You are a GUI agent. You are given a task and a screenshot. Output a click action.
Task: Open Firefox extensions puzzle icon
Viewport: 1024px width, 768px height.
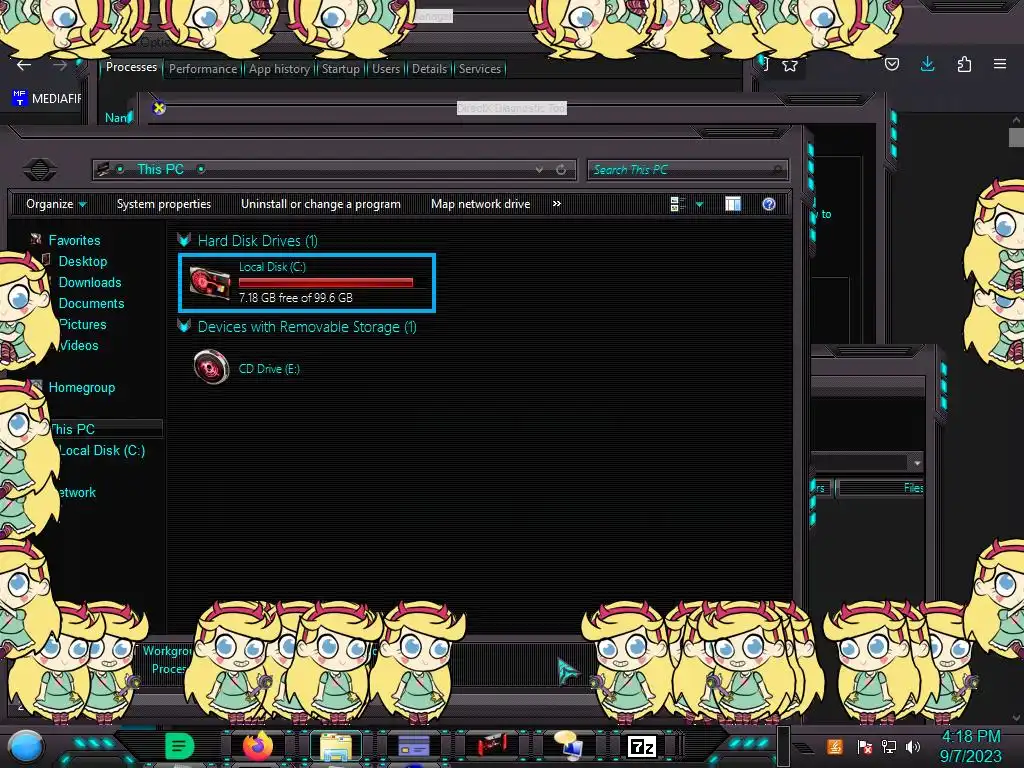pos(964,64)
